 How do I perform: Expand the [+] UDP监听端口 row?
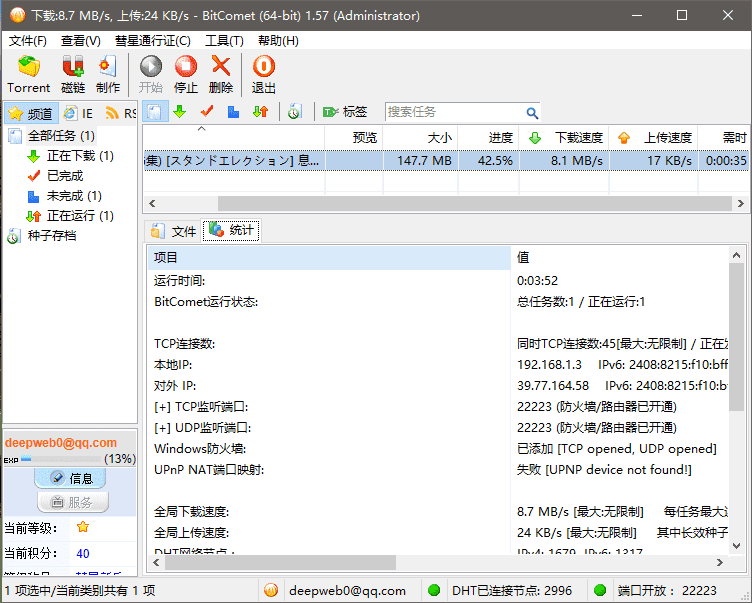click(202, 428)
